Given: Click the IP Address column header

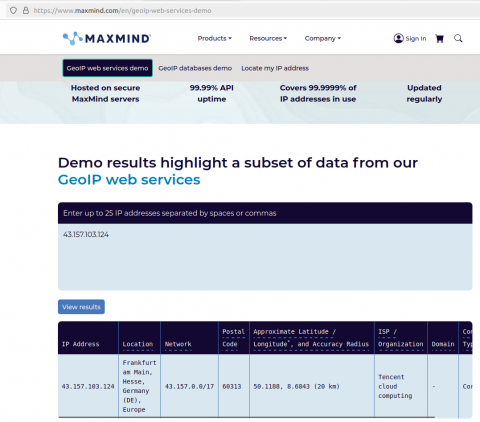Looking at the screenshot, I should click(80, 344).
